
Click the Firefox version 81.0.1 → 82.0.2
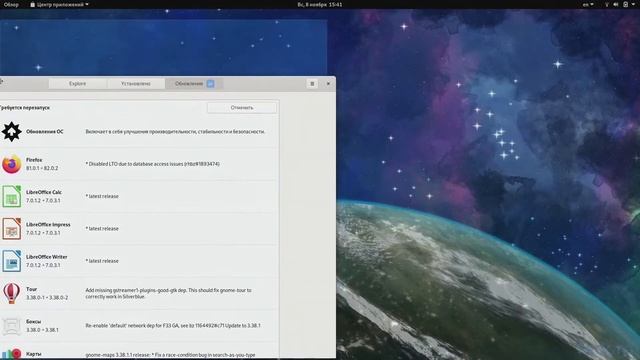click(x=42, y=168)
